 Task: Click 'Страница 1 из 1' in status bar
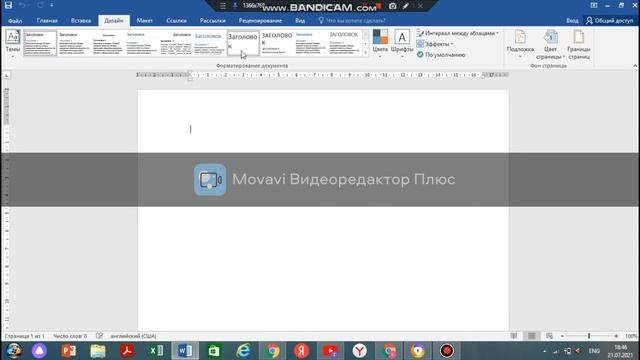click(x=24, y=336)
